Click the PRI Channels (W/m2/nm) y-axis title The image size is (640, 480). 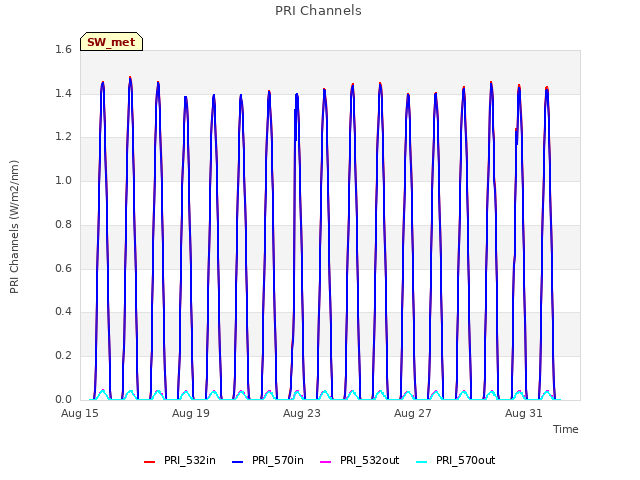[x=14, y=227]
